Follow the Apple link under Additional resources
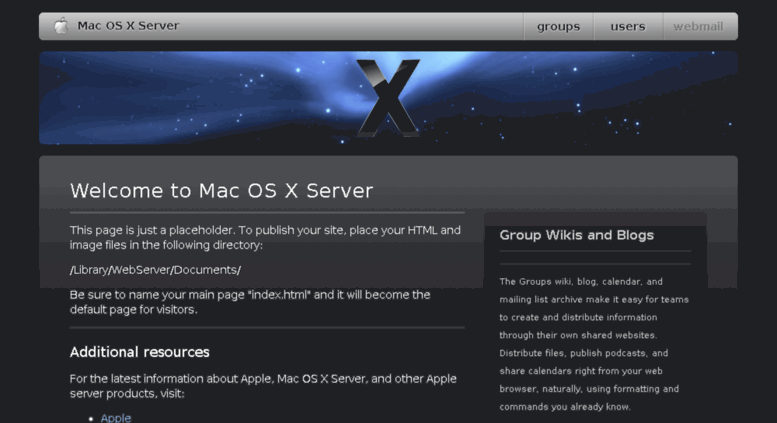This screenshot has height=423, width=777. tap(116, 418)
